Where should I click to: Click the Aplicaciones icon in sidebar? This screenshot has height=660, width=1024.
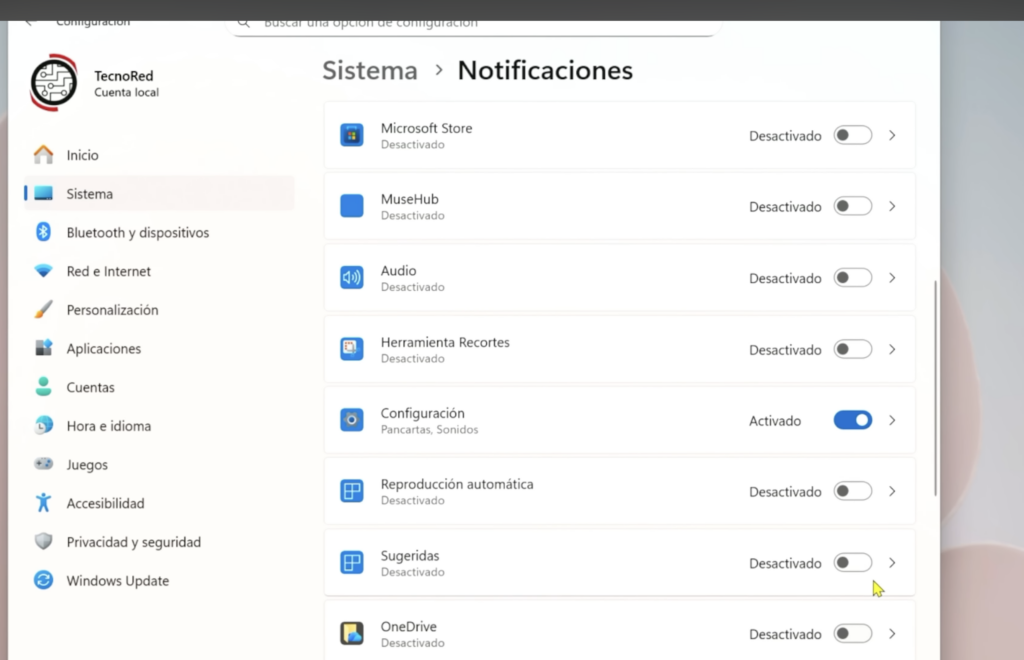(44, 348)
